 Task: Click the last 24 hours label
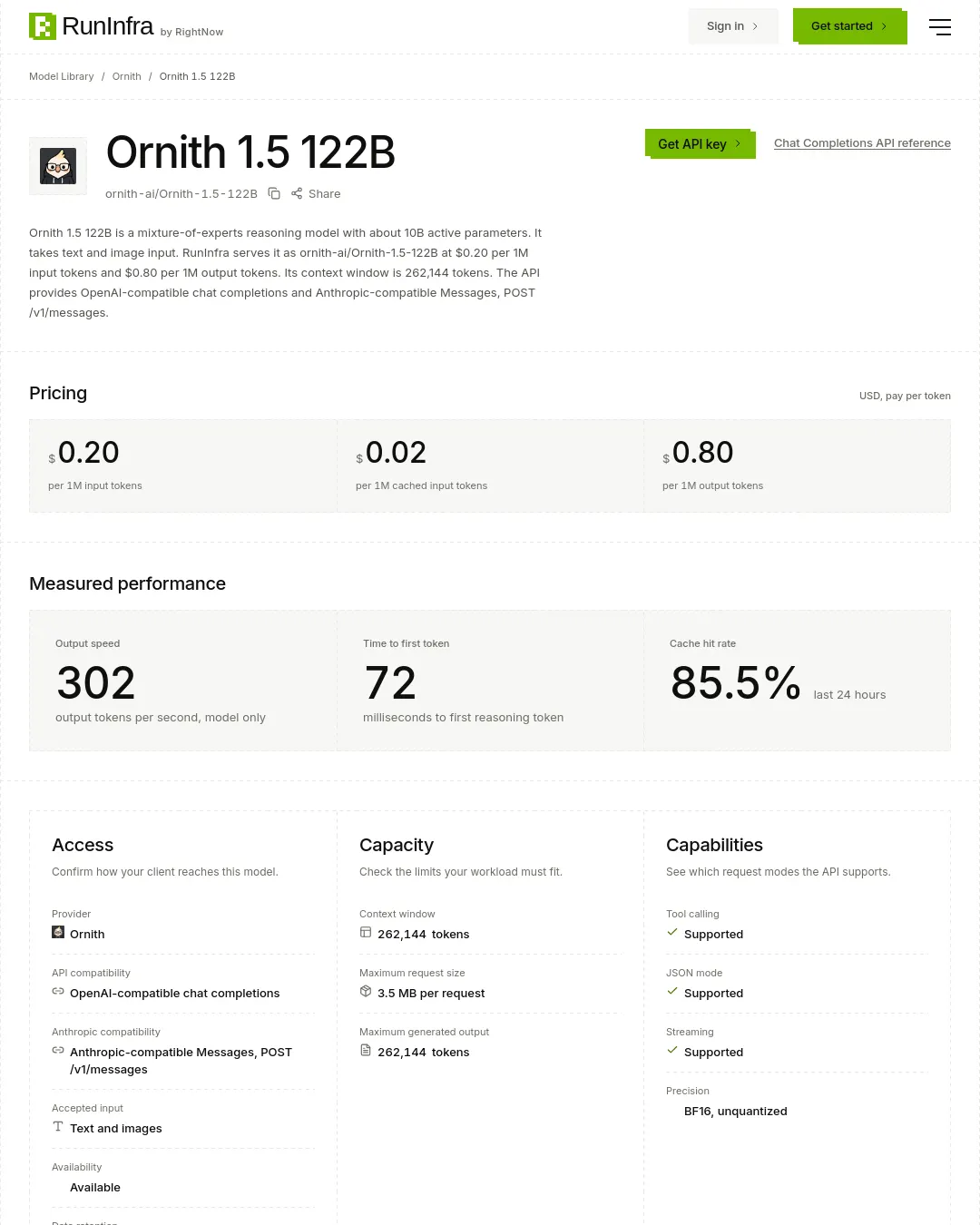(849, 695)
